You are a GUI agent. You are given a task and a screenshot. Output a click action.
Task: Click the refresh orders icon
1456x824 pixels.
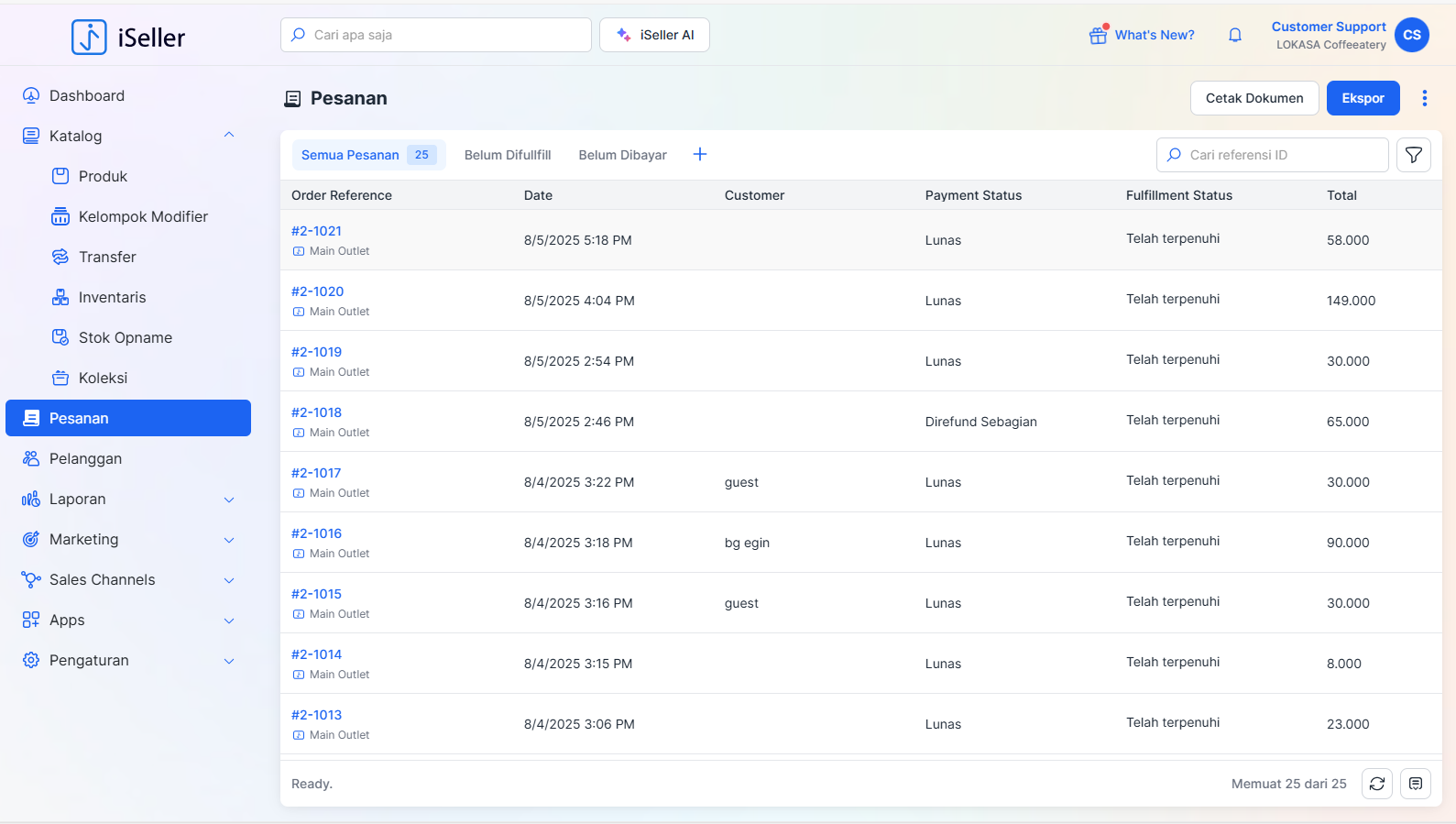(x=1376, y=784)
